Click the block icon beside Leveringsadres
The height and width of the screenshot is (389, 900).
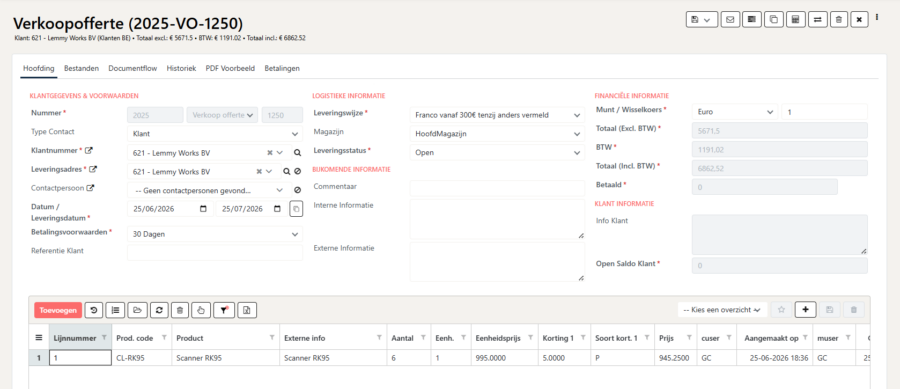point(297,172)
